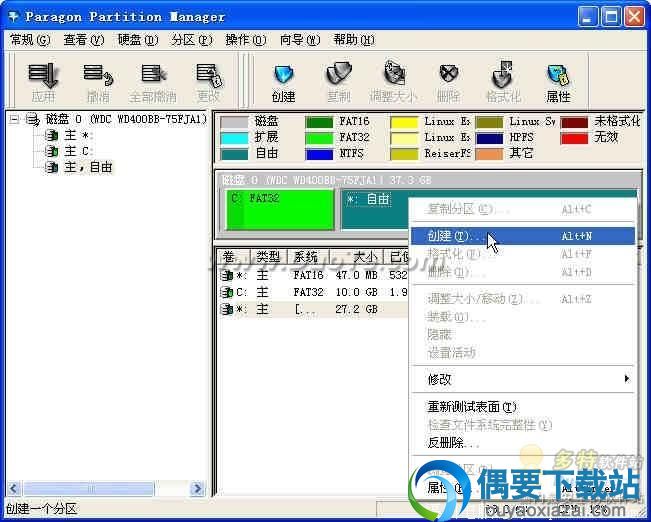Screen dimensions: 651x522
Task: Click the 27.2 GB size cell
Action: point(356,309)
